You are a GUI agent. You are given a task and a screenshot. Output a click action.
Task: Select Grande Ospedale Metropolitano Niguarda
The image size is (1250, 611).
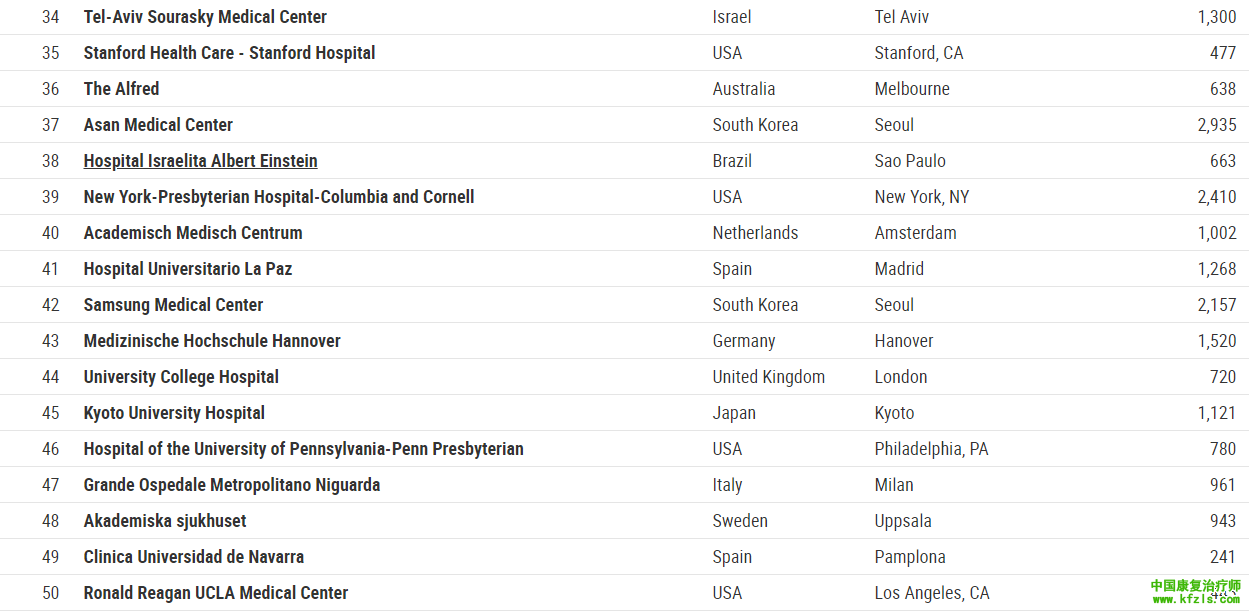(232, 485)
